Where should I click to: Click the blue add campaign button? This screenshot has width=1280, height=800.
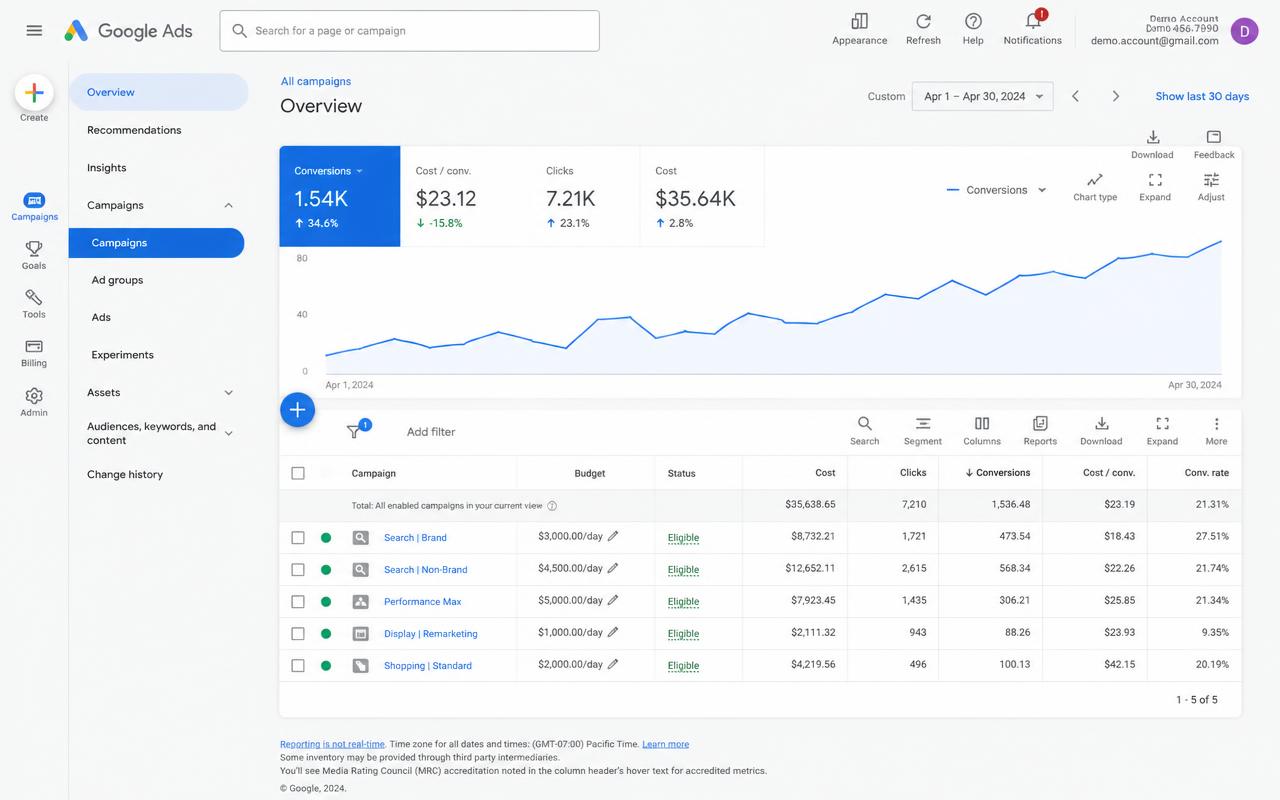click(298, 409)
